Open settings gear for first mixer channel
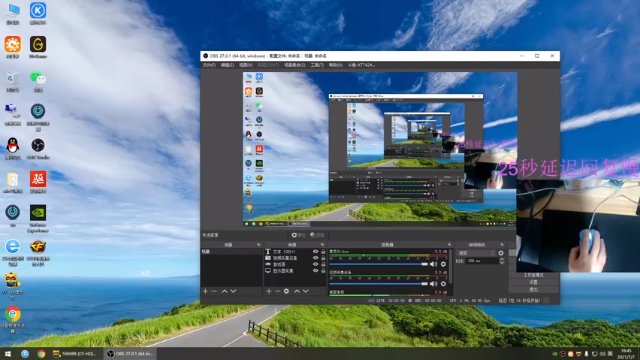Viewport: 640px width, 360px height. tap(443, 264)
